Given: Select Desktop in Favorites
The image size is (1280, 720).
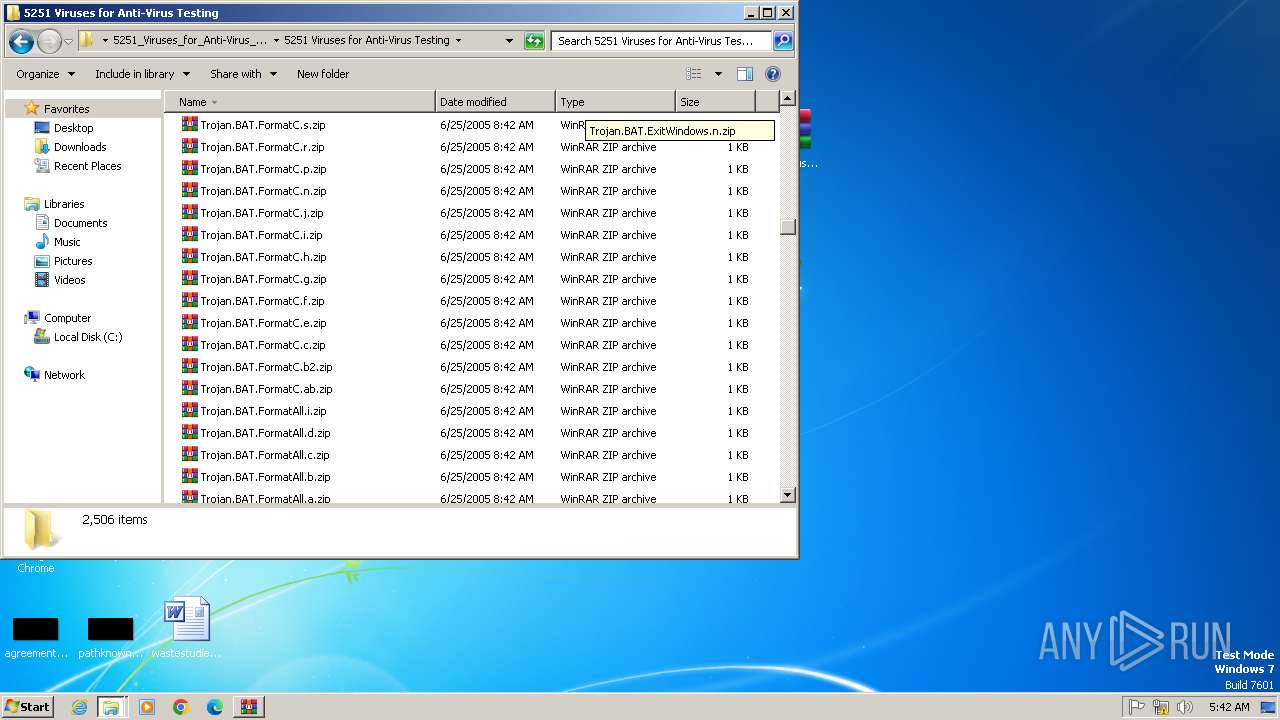Looking at the screenshot, I should click(x=73, y=128).
